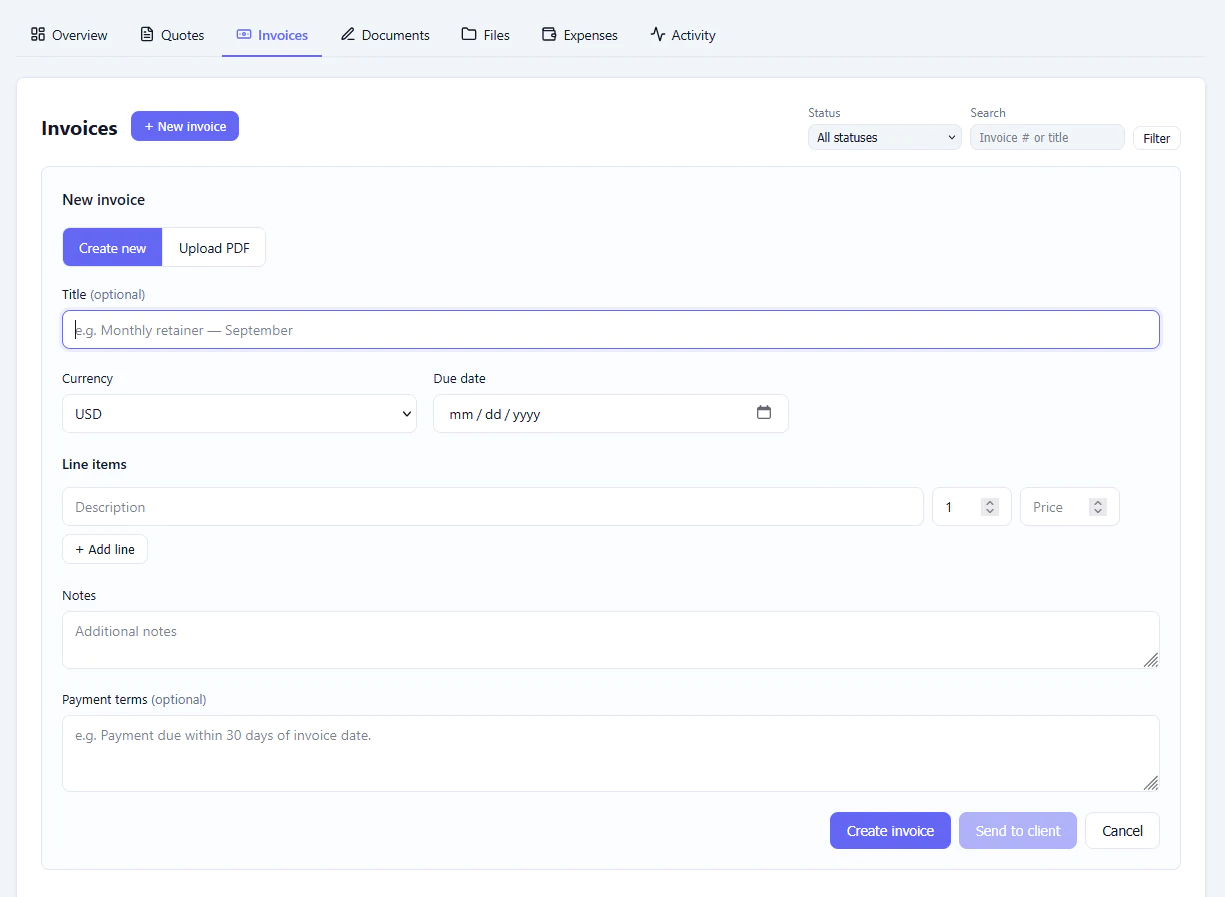Click the Overview grid icon
Screen dimensions: 1225x897
coord(38,34)
